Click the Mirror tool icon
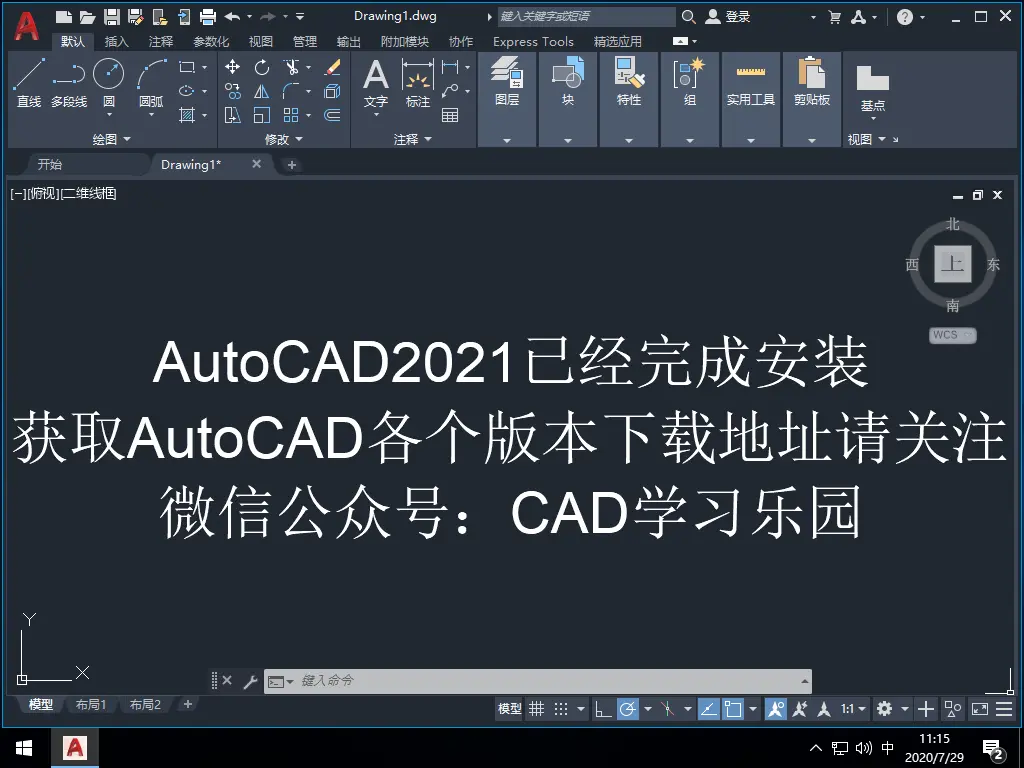The height and width of the screenshot is (768, 1024). coord(262,91)
